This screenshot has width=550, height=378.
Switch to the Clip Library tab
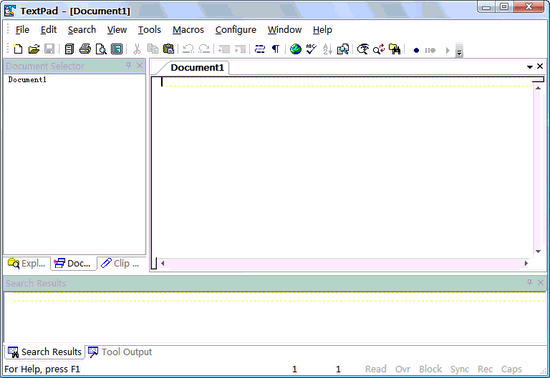[x=120, y=263]
